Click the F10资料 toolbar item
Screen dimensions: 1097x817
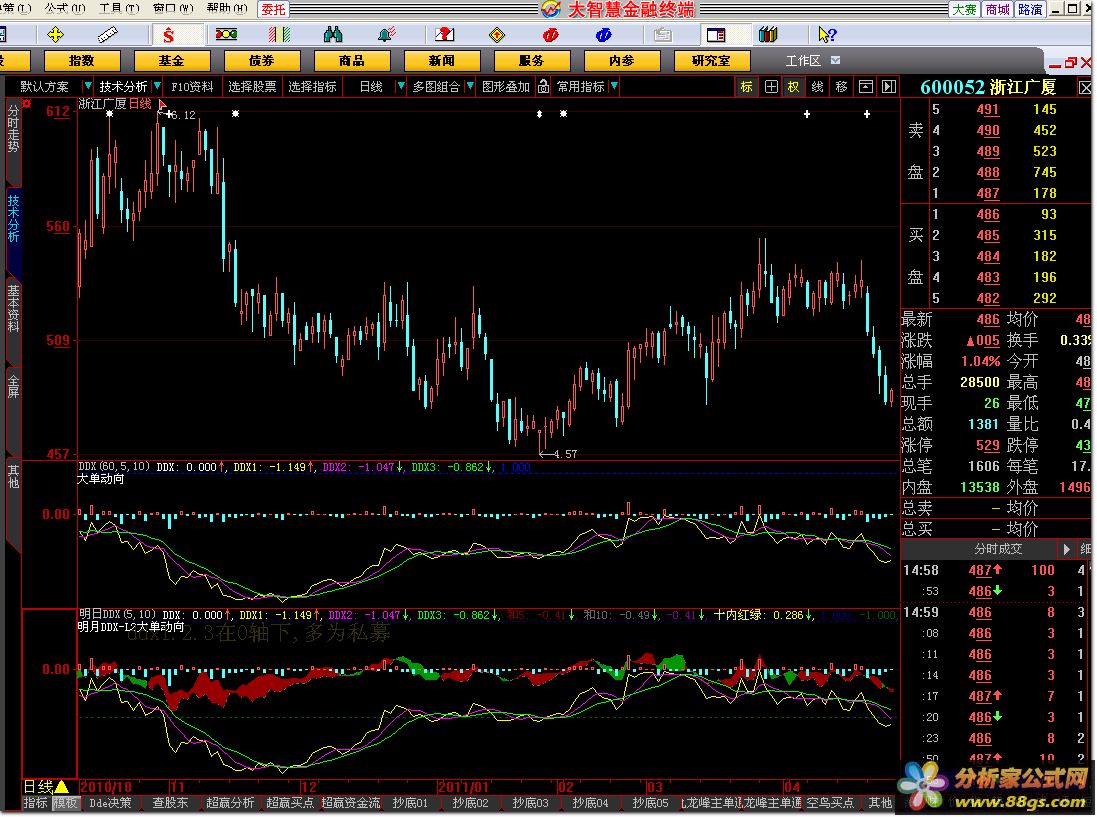point(192,87)
